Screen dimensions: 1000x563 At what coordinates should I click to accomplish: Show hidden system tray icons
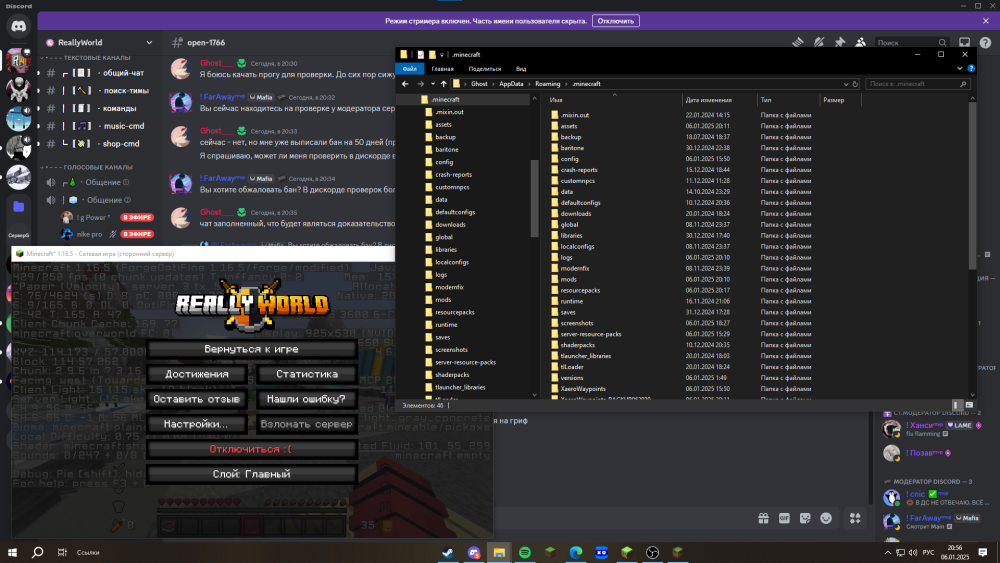888,552
